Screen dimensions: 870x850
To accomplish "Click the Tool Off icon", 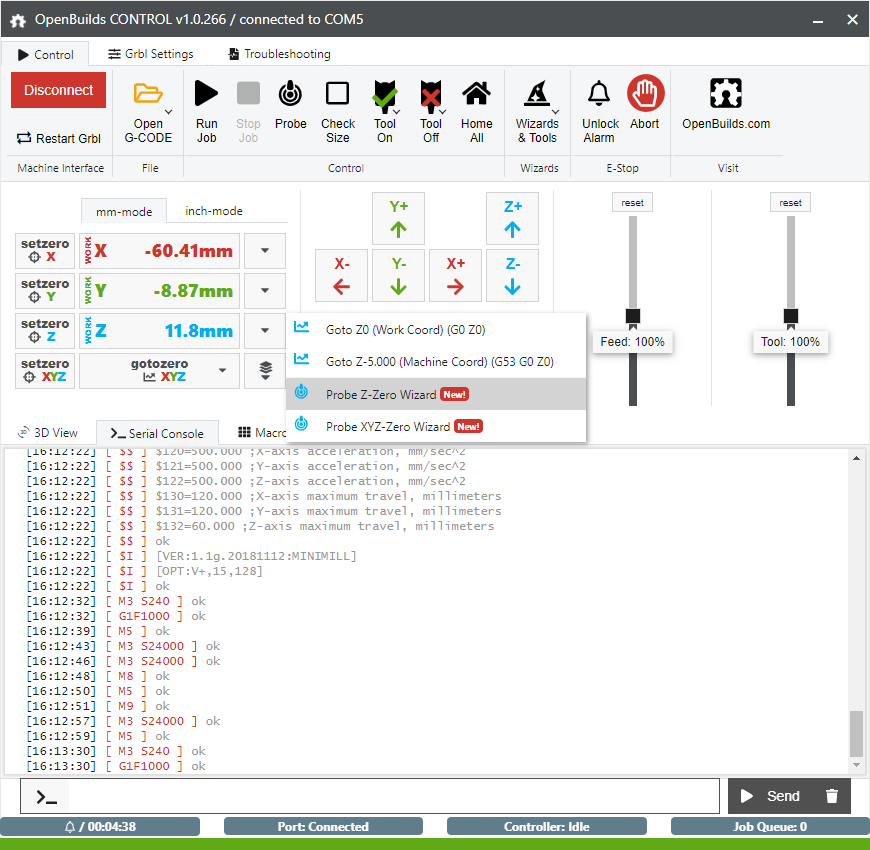I will pos(430,105).
